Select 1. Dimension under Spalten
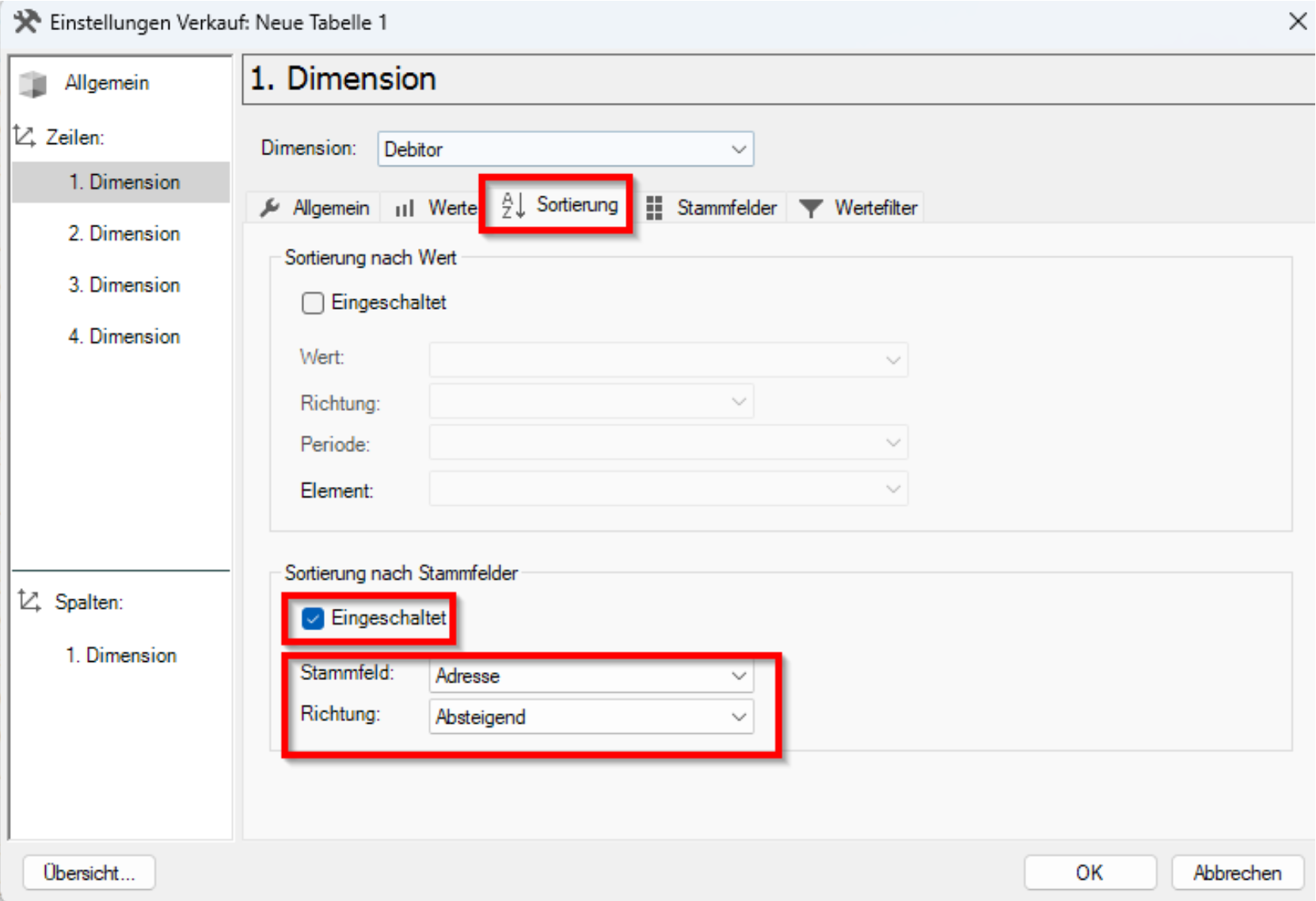Image resolution: width=1316 pixels, height=901 pixels. (120, 656)
